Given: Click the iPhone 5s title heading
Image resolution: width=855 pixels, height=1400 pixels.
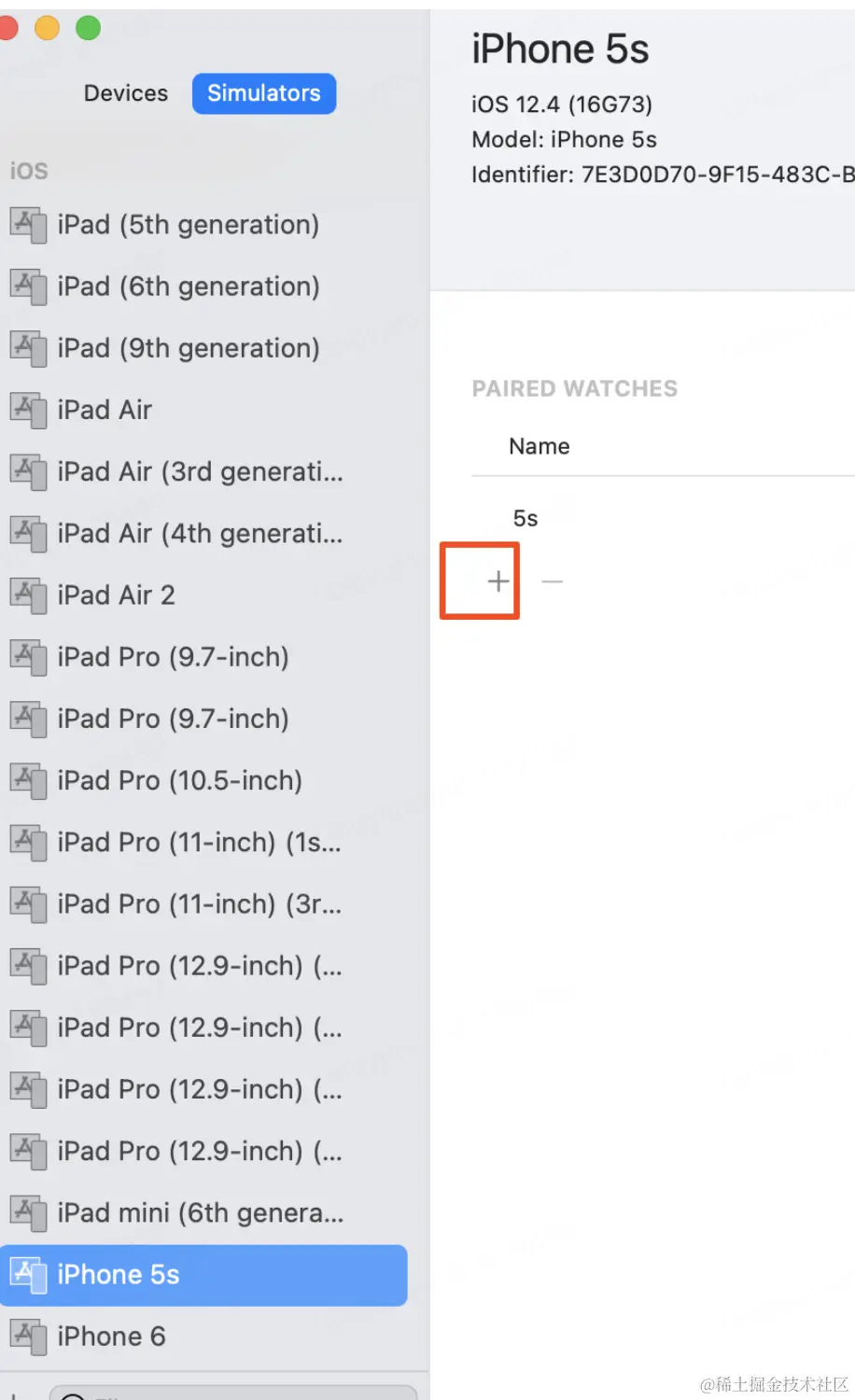Looking at the screenshot, I should click(560, 49).
